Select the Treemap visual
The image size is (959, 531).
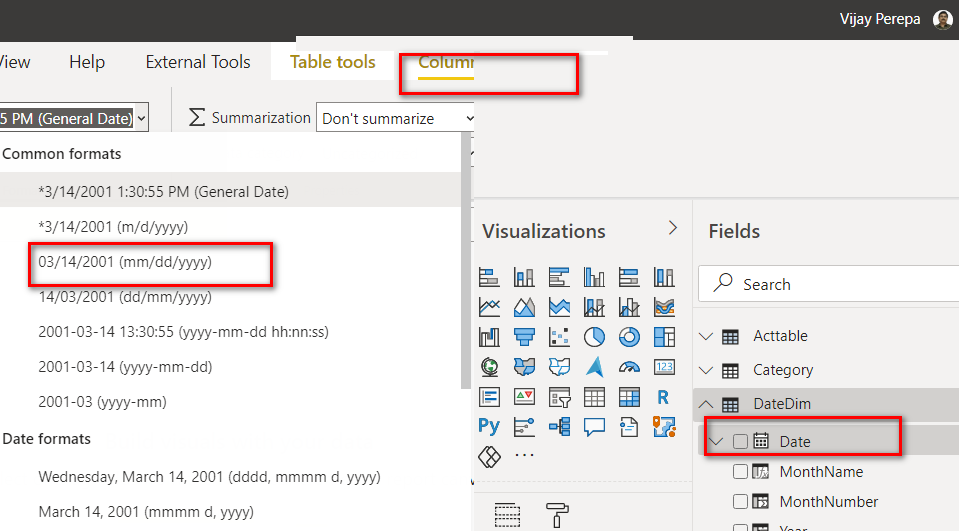pos(664,336)
